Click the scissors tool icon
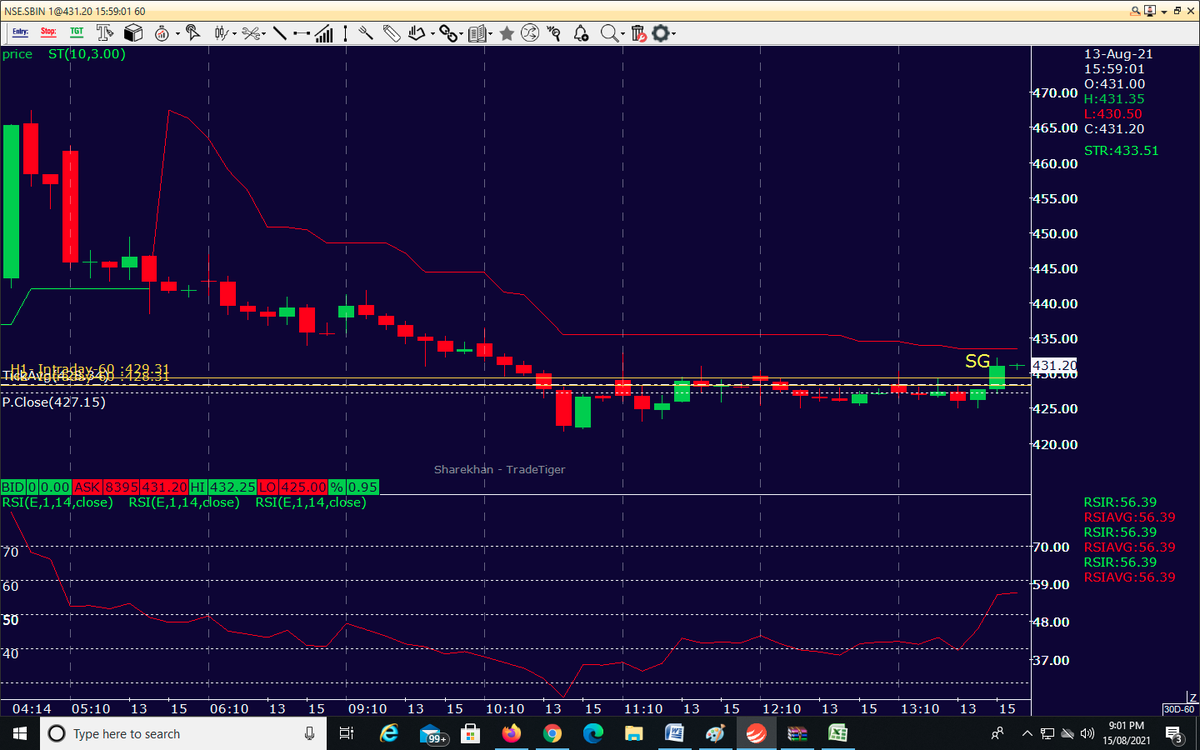Image resolution: width=1200 pixels, height=750 pixels. [250, 34]
